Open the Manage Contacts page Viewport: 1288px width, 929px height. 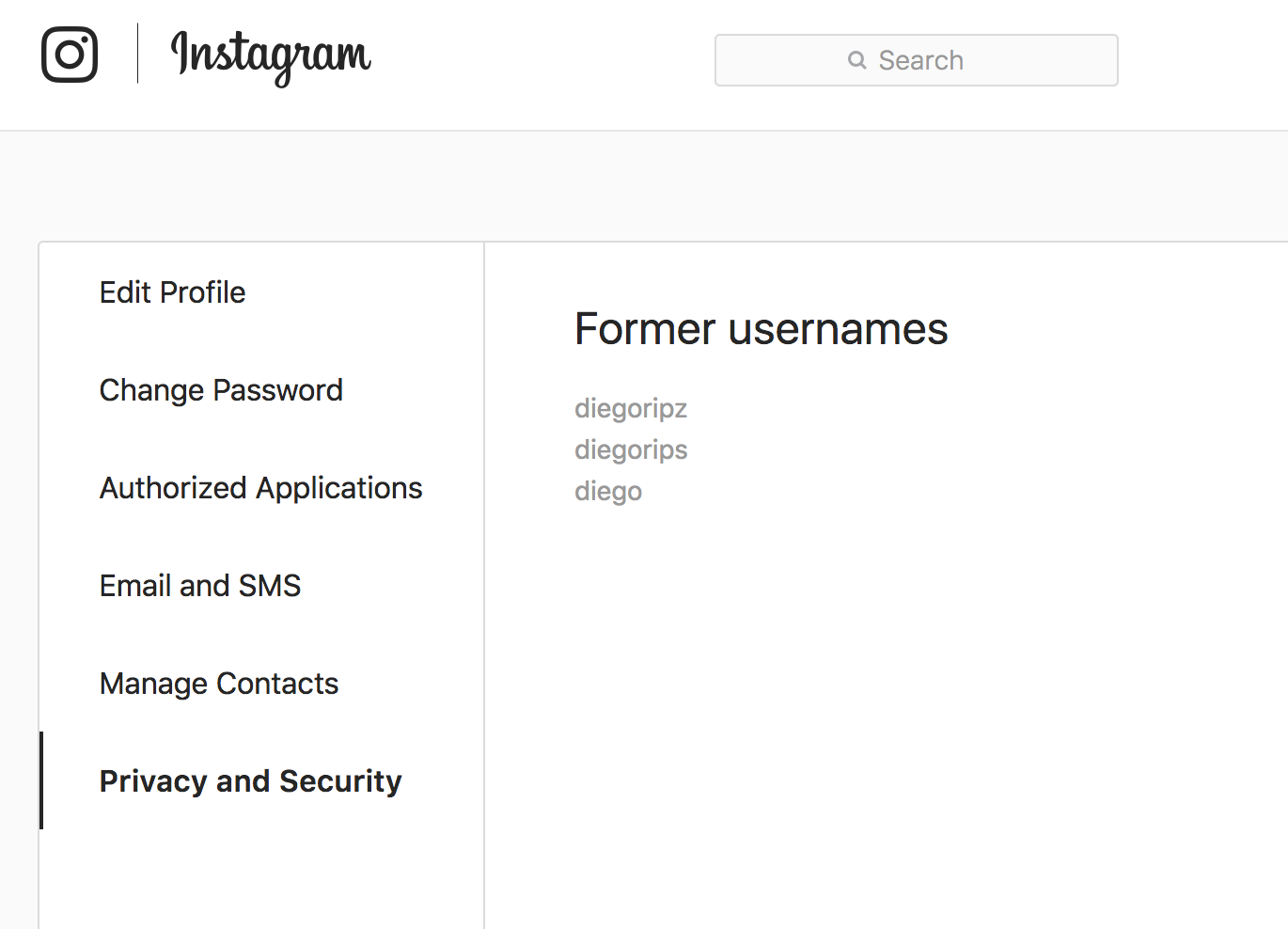pos(219,684)
